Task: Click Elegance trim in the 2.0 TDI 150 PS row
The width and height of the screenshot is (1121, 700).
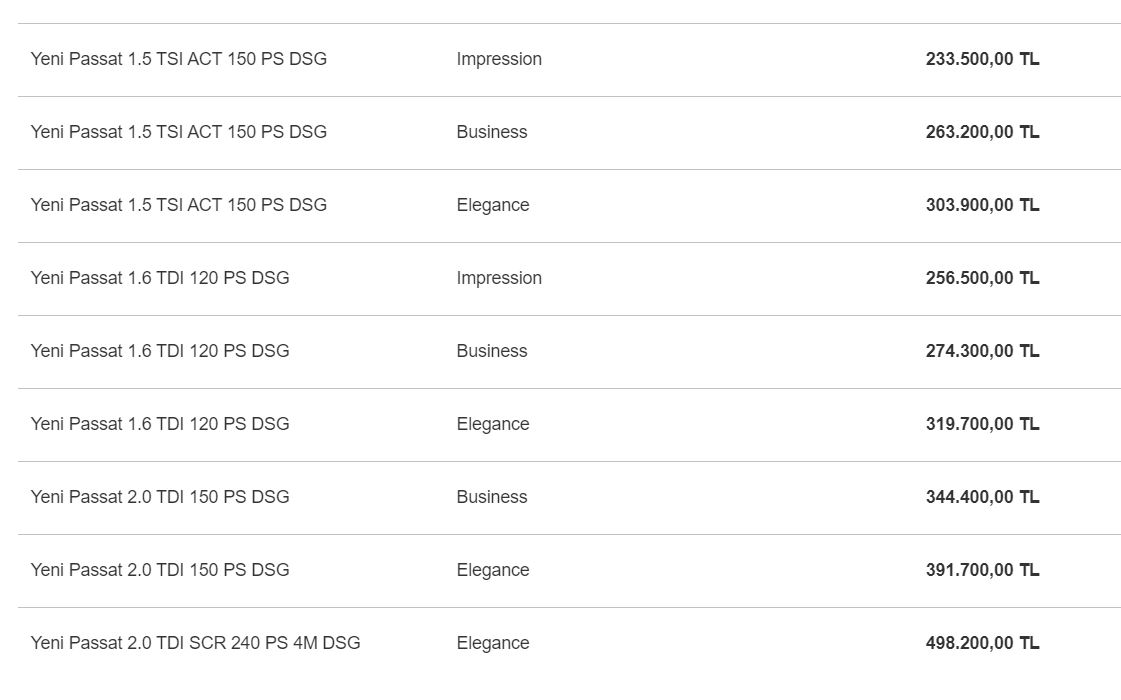Action: tap(493, 570)
